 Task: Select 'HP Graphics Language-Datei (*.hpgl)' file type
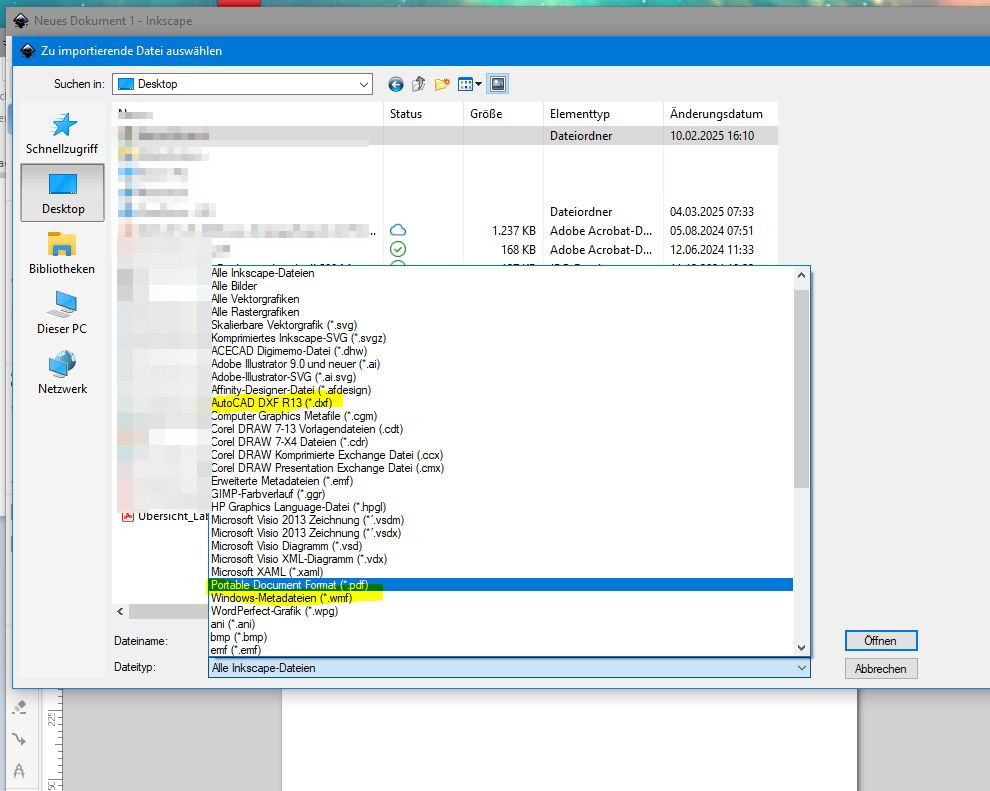[x=299, y=507]
